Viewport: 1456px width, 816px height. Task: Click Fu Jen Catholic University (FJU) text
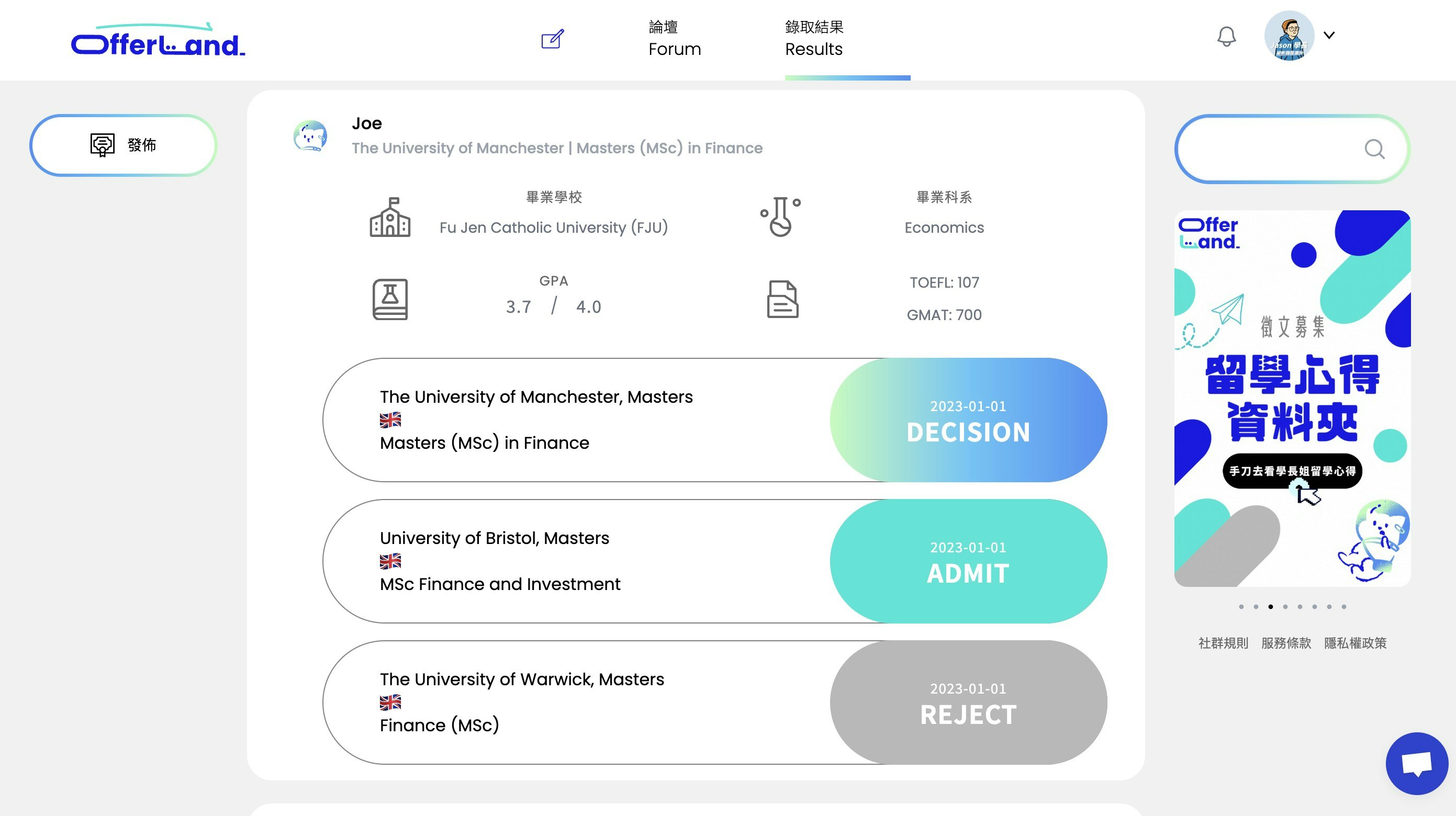(553, 227)
